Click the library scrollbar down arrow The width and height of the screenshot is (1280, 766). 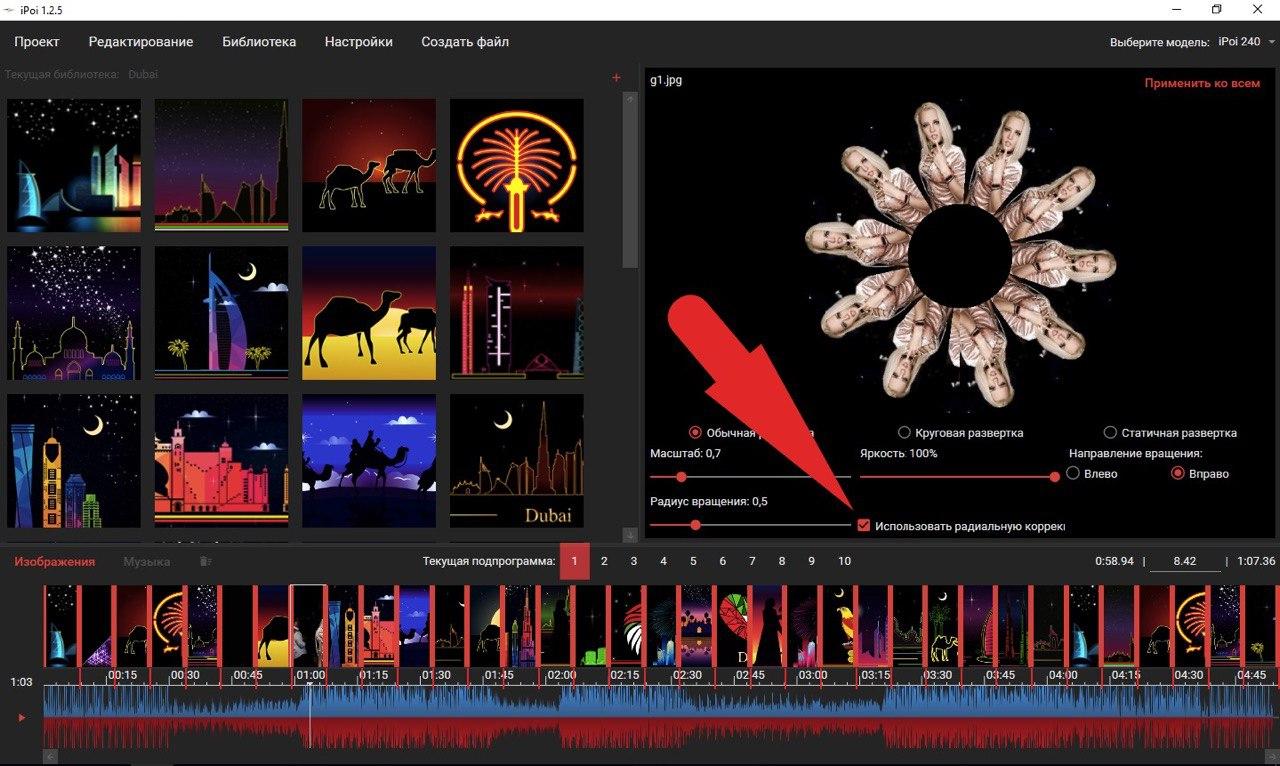630,535
